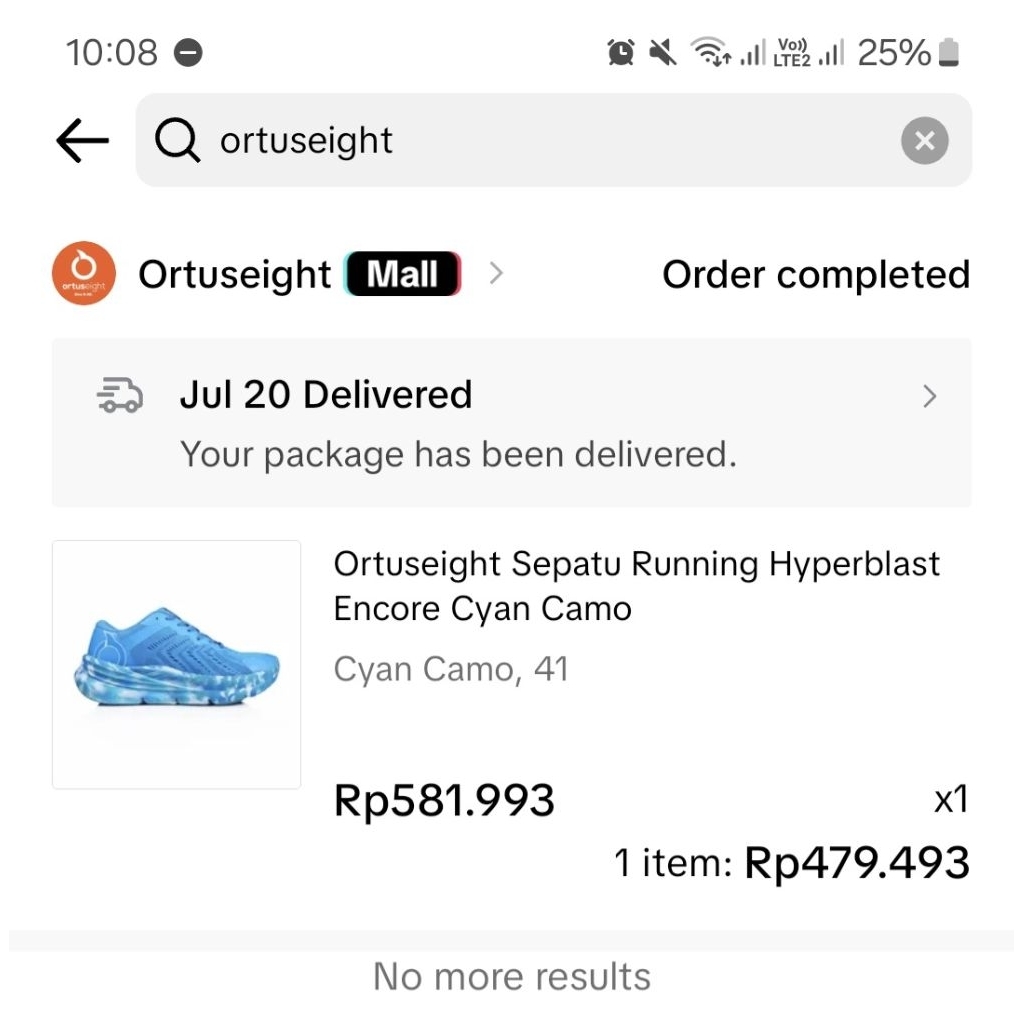Open Jul 20 Delivered tracking details
This screenshot has width=1024, height=1024.
coord(326,395)
